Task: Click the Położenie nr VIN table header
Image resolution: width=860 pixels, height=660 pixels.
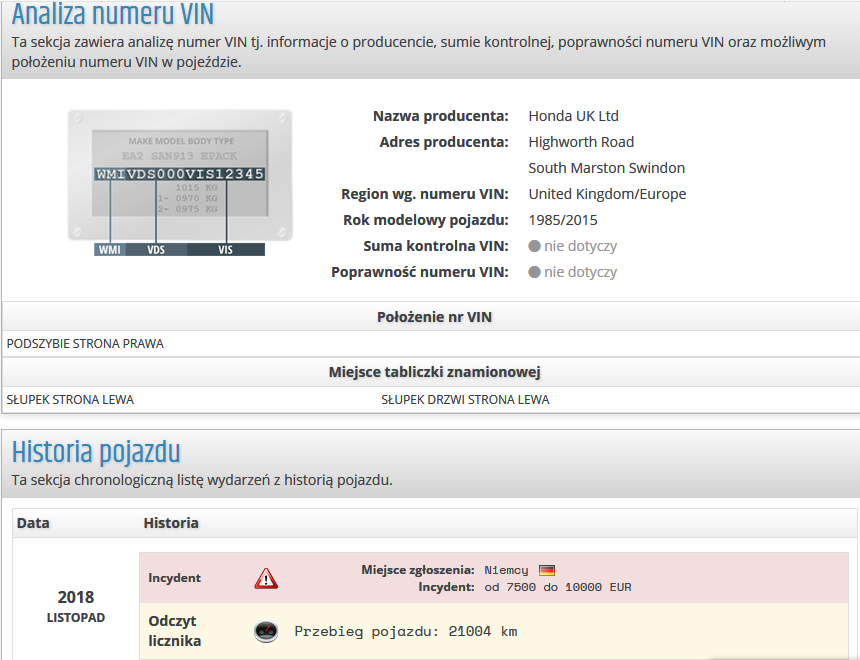Action: (x=434, y=317)
